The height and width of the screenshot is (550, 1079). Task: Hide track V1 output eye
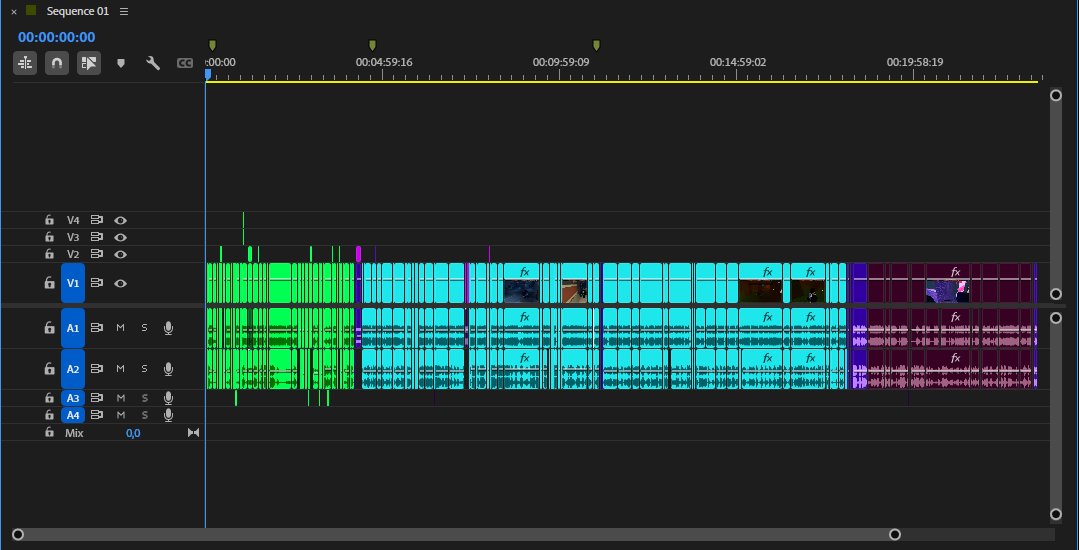[120, 283]
